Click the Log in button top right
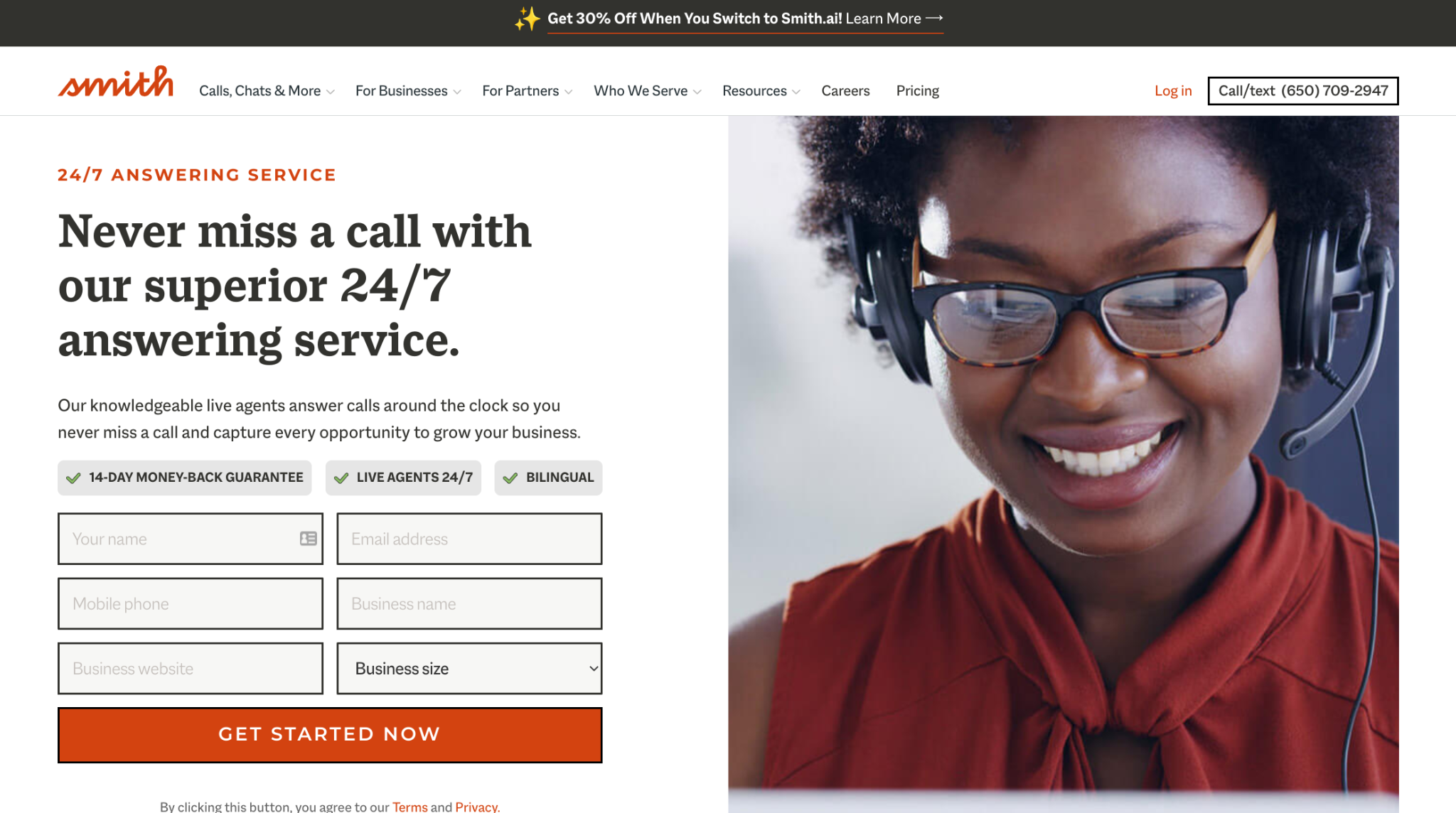 point(1173,90)
